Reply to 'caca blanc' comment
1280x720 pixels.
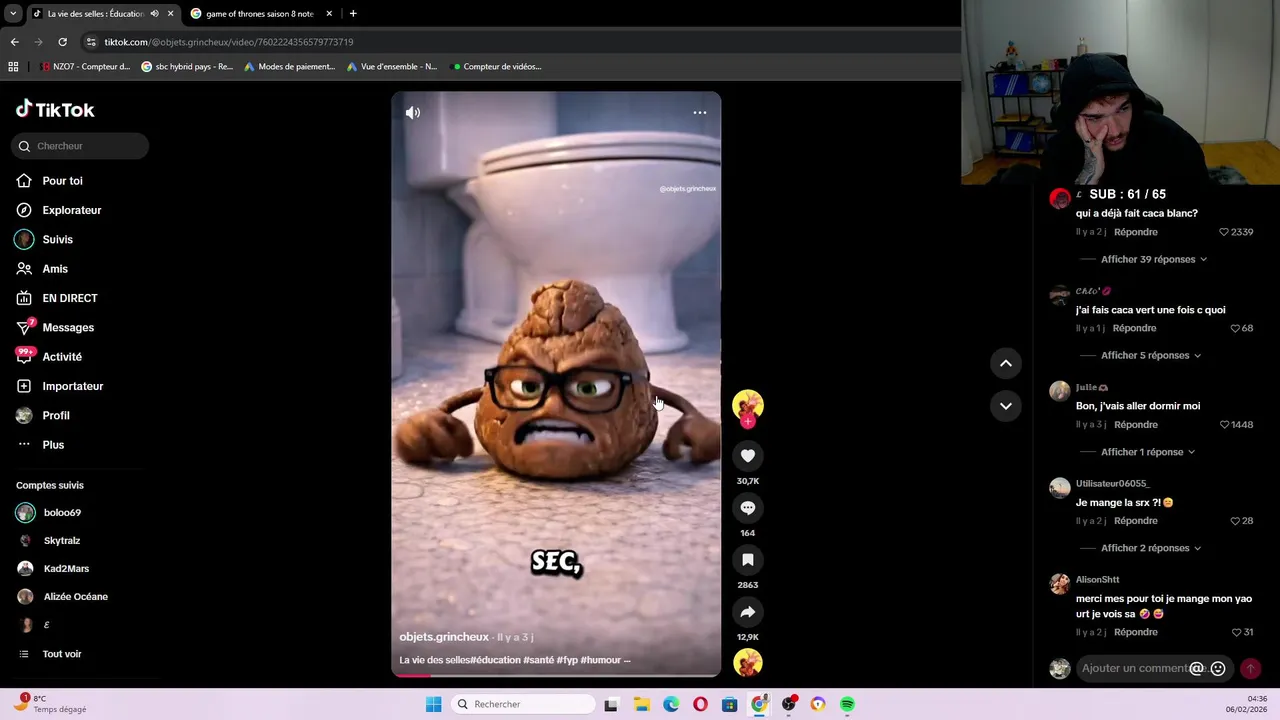point(1136,232)
